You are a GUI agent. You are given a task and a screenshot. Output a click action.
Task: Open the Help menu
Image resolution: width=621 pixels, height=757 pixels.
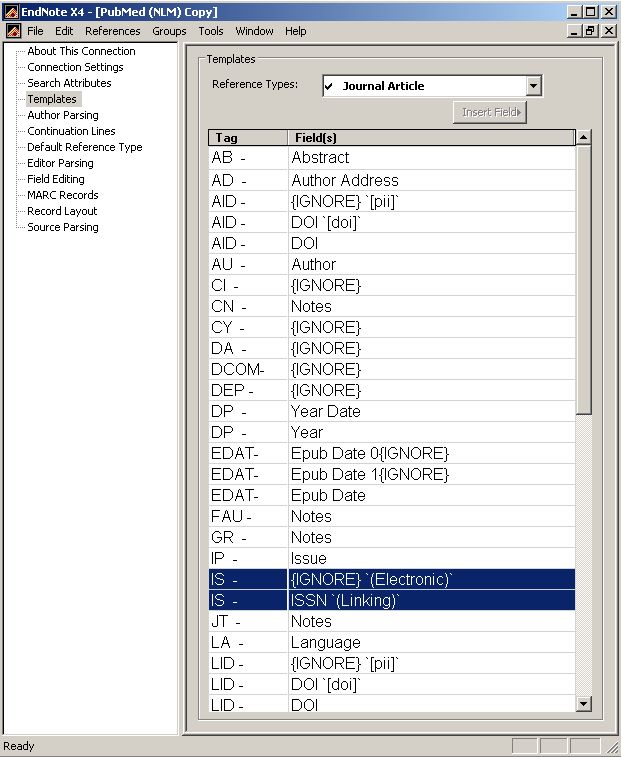tap(295, 31)
